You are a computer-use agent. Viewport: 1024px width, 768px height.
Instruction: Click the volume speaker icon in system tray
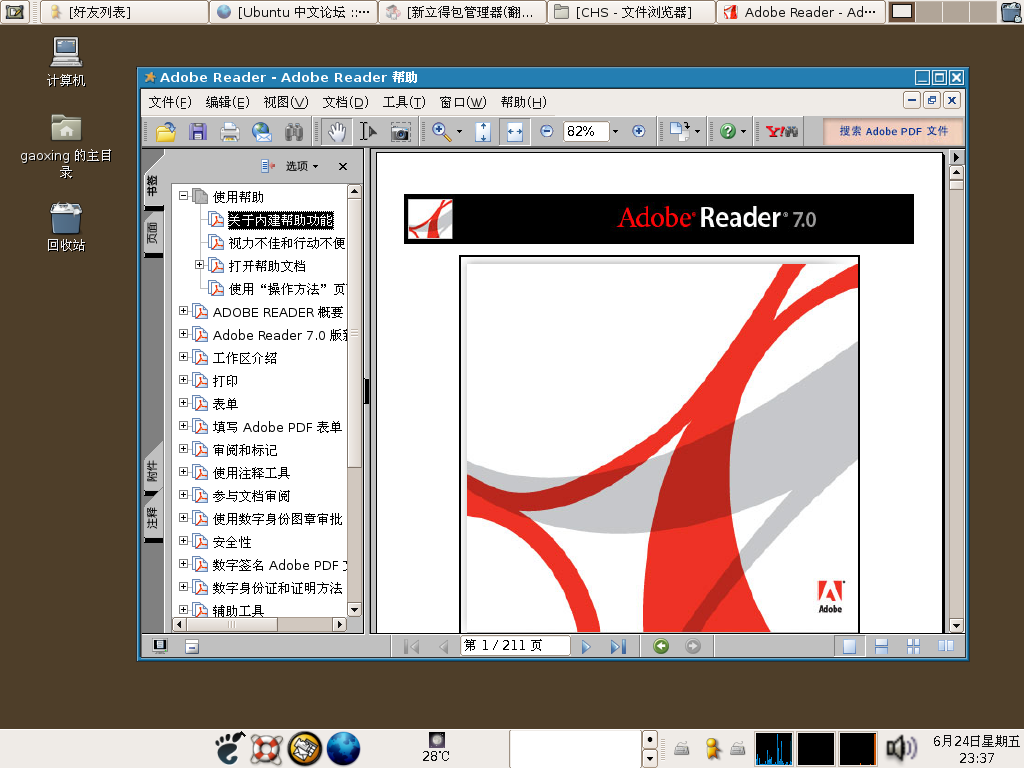902,748
